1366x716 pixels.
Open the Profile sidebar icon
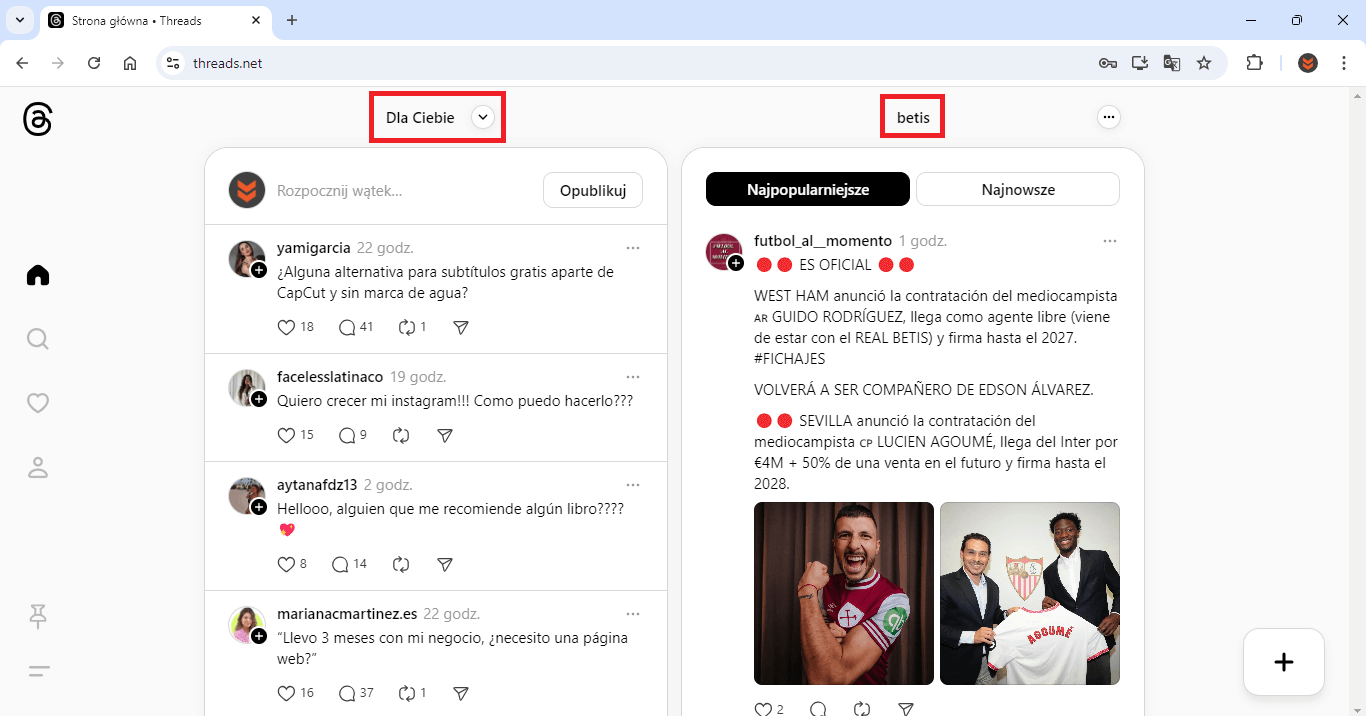point(38,467)
